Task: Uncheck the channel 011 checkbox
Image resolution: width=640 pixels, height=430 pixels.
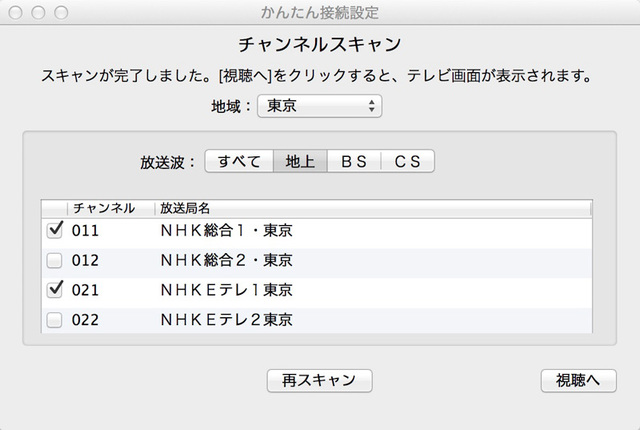Action: pos(54,231)
